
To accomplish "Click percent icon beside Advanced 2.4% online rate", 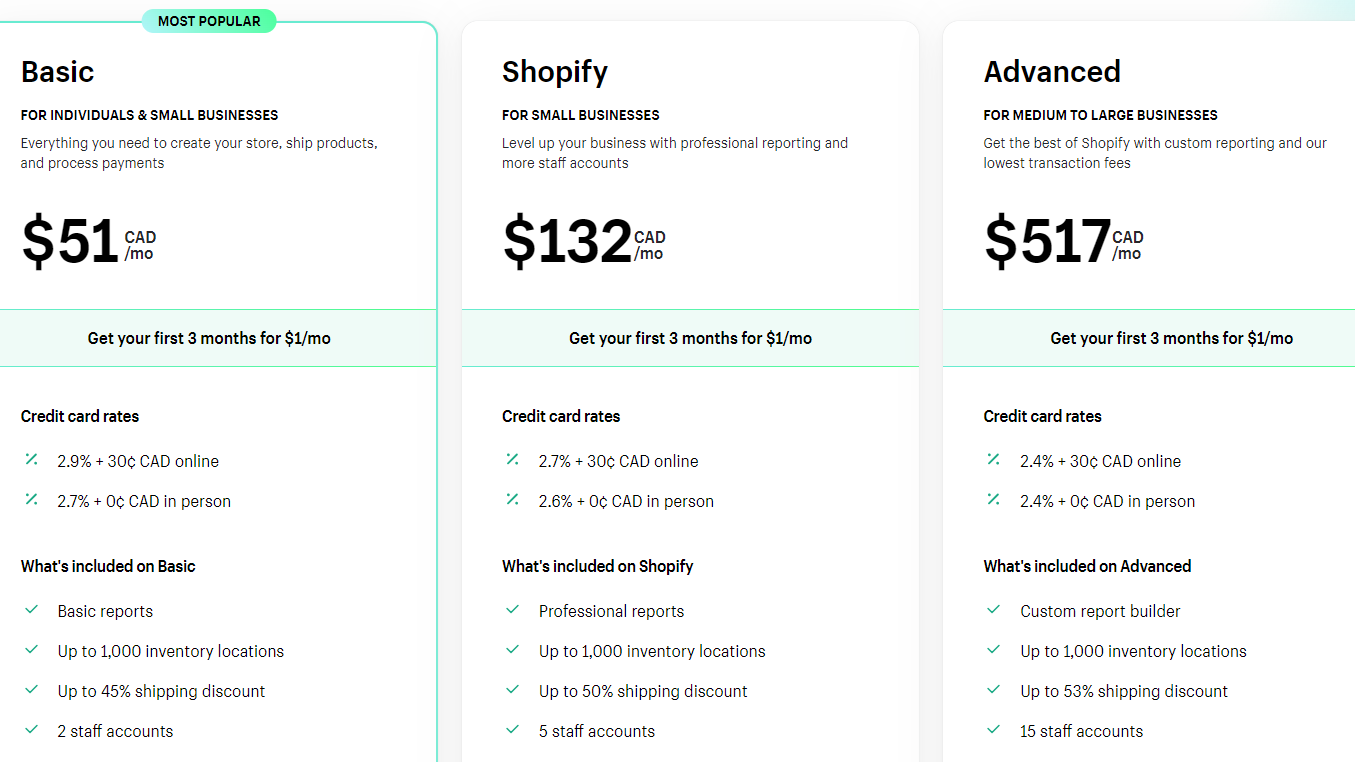I will click(994, 460).
